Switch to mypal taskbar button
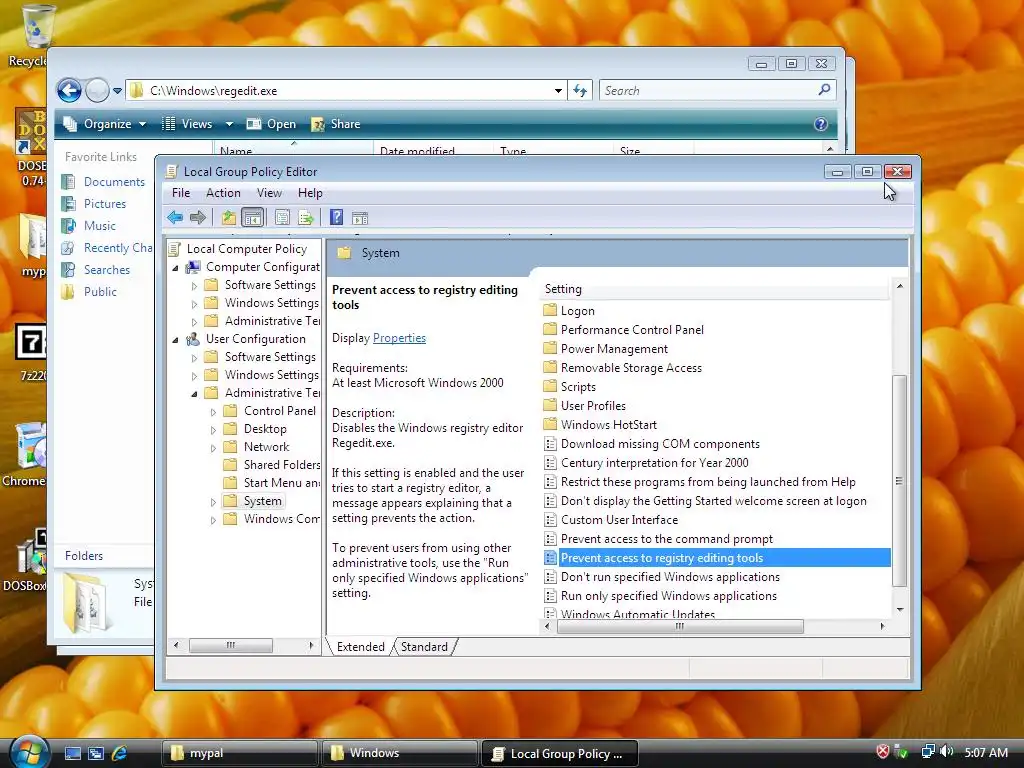 (x=240, y=753)
